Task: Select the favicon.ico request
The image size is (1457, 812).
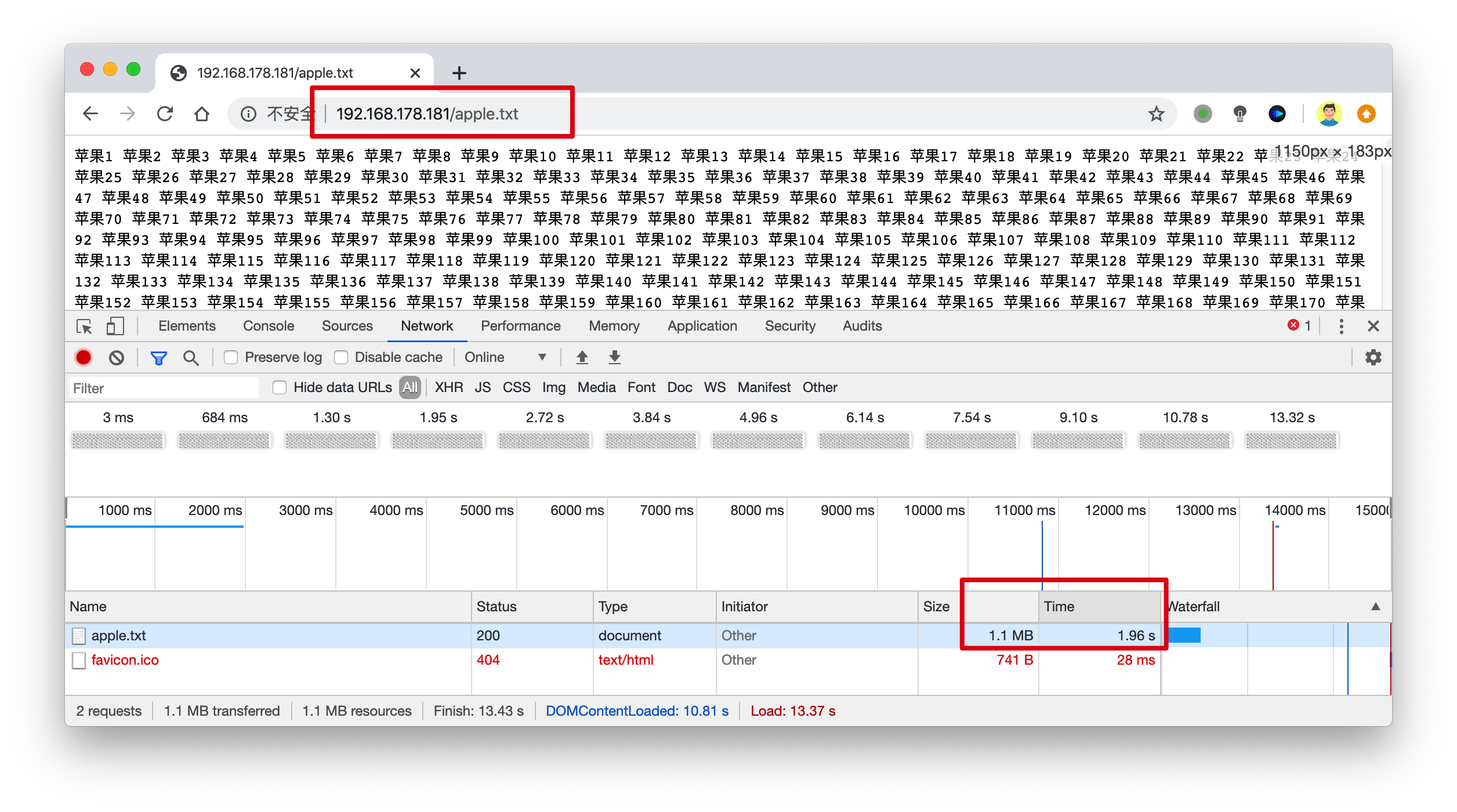Action: [x=728, y=660]
